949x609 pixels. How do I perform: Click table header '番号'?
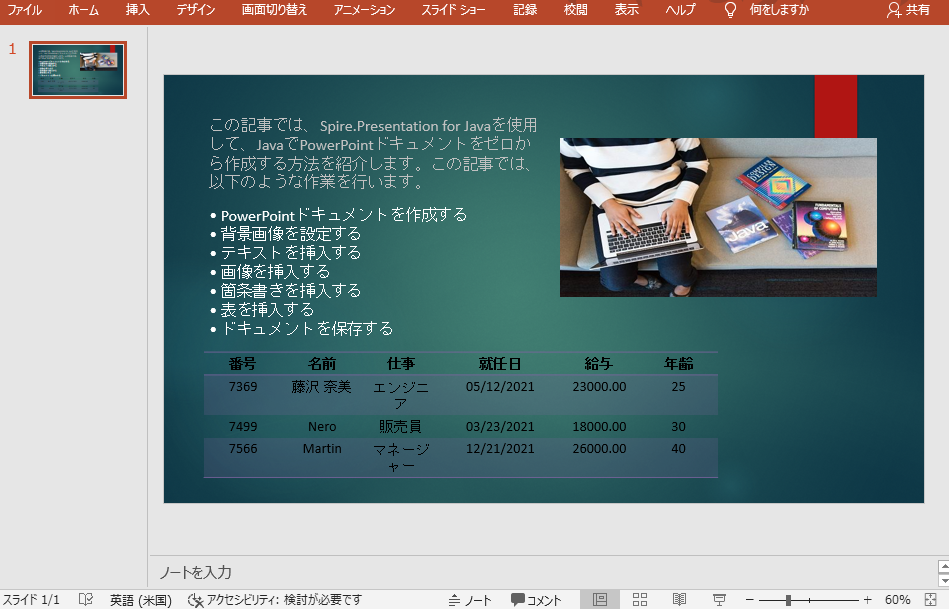(243, 363)
